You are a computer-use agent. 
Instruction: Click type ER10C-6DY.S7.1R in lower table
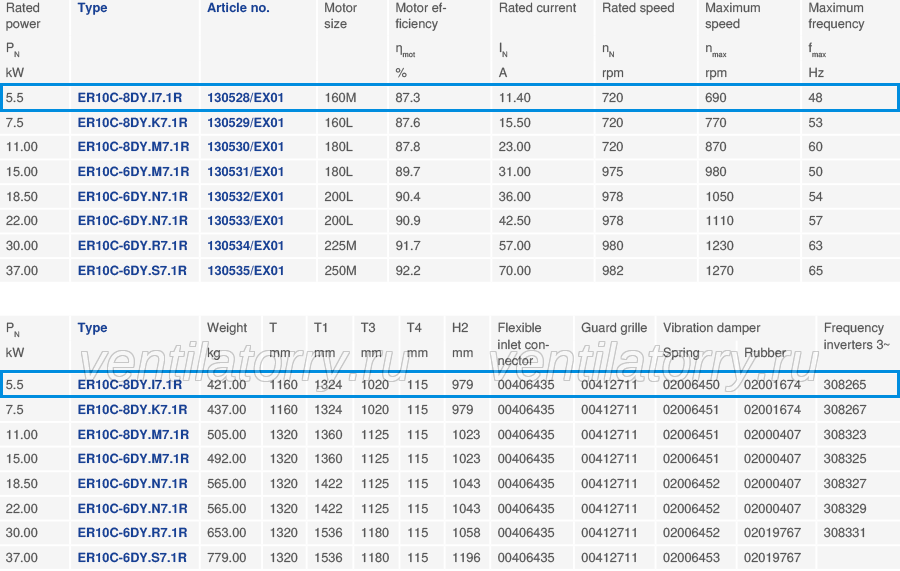pos(132,558)
